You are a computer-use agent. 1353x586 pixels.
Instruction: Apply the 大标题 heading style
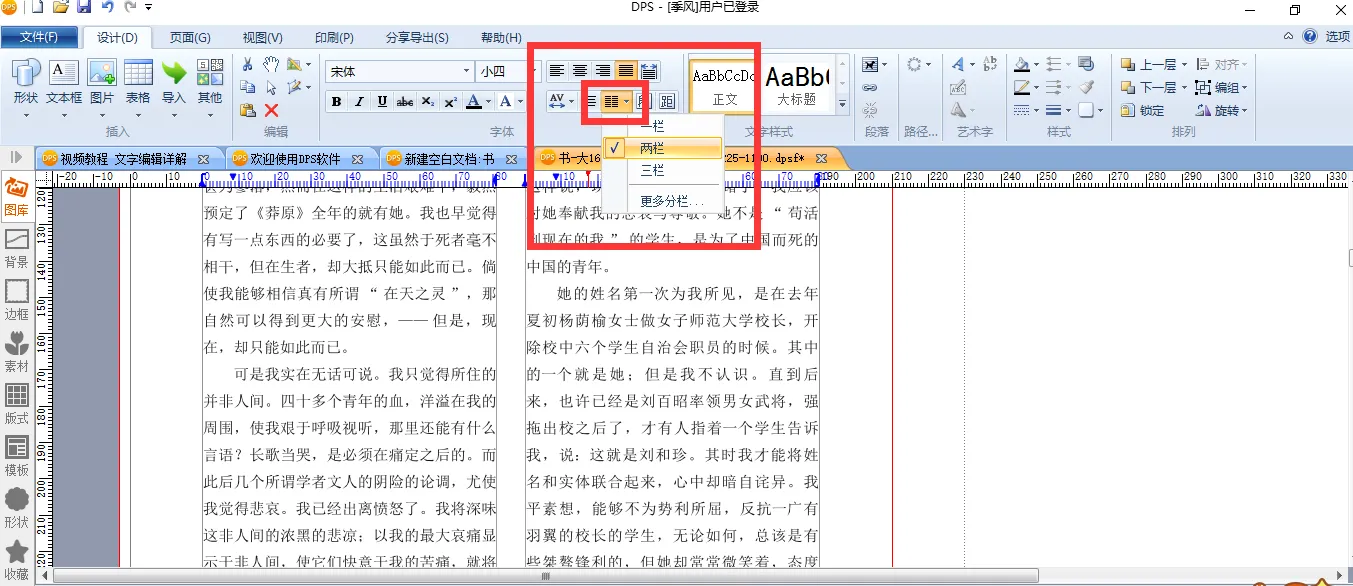tap(797, 84)
